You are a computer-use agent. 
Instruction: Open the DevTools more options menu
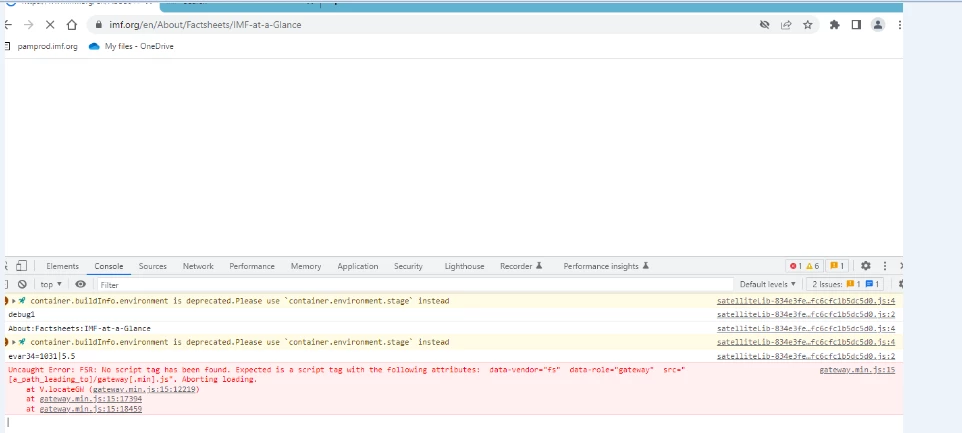885,266
